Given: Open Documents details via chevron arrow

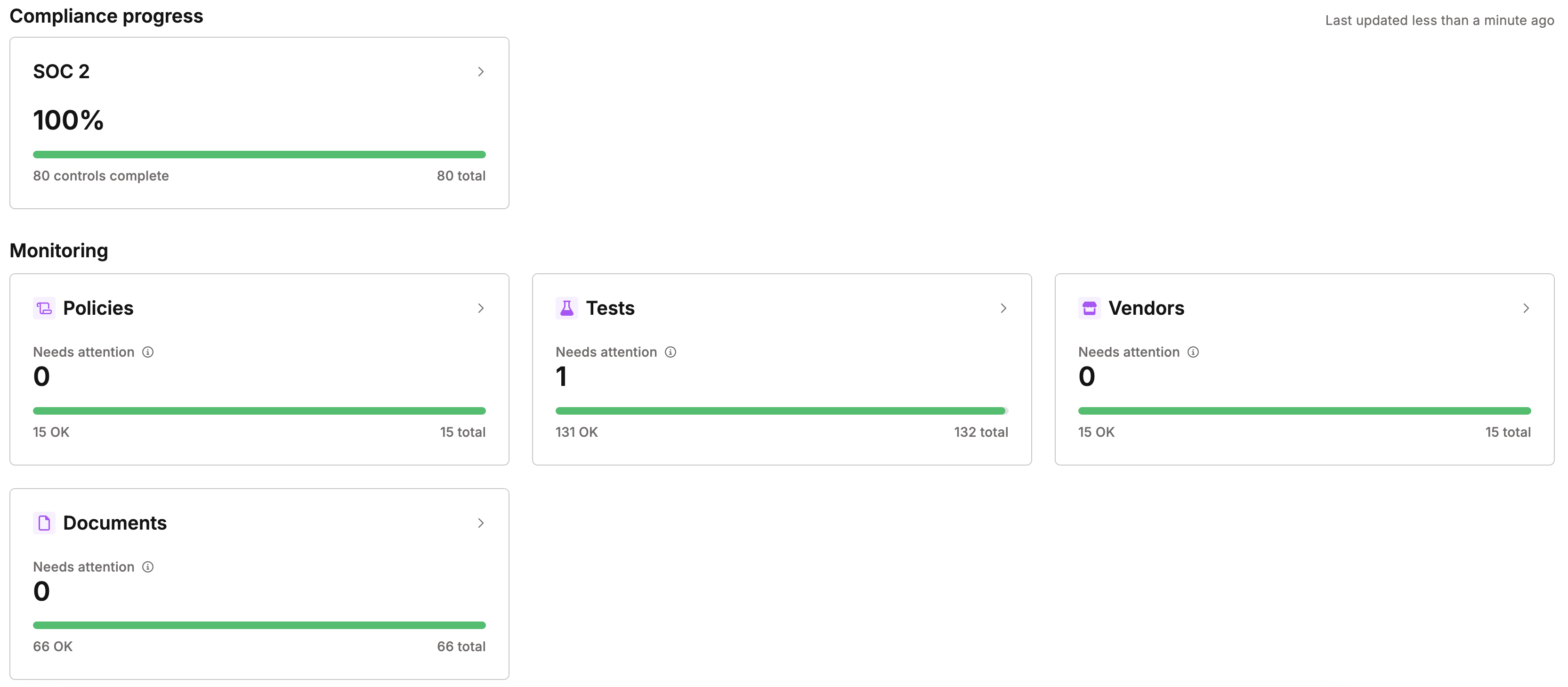Looking at the screenshot, I should click(x=481, y=523).
